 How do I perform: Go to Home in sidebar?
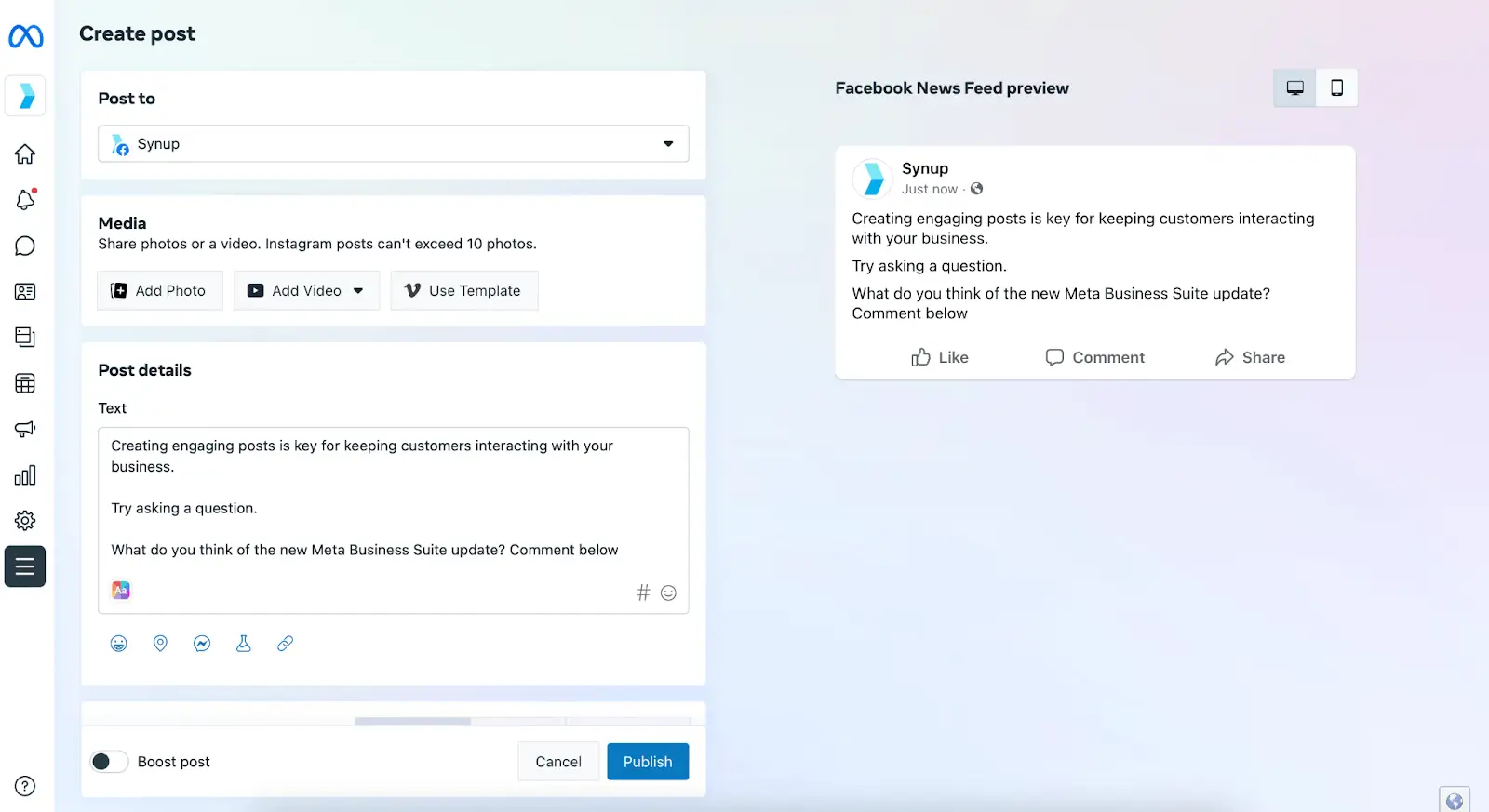(25, 153)
